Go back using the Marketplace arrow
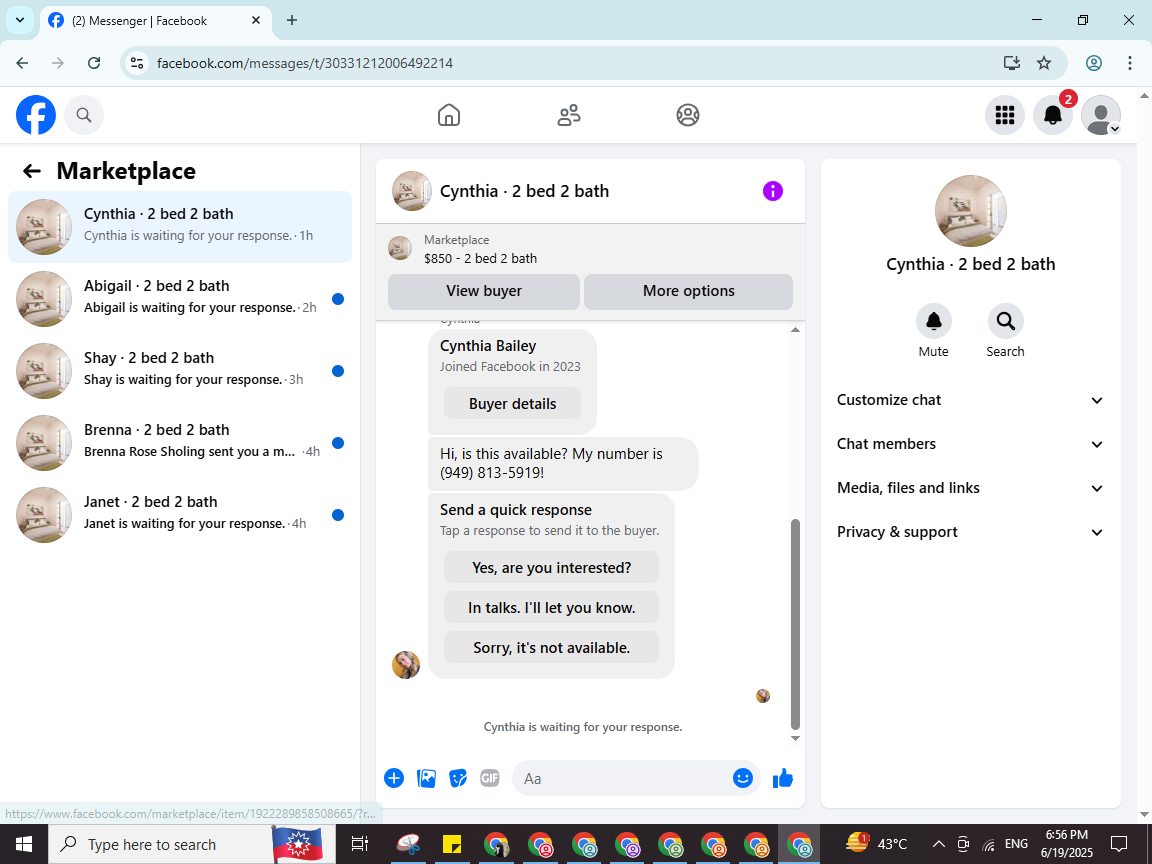The width and height of the screenshot is (1152, 864). [32, 171]
